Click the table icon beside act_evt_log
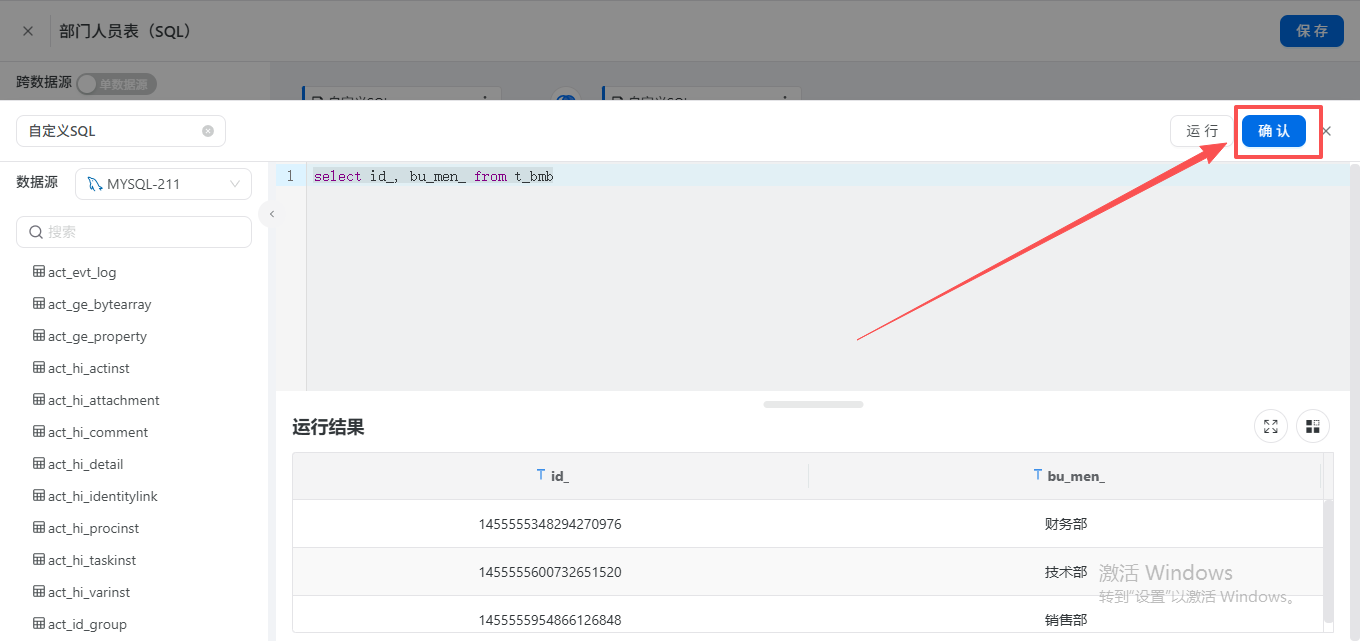This screenshot has width=1360, height=641. [x=39, y=272]
